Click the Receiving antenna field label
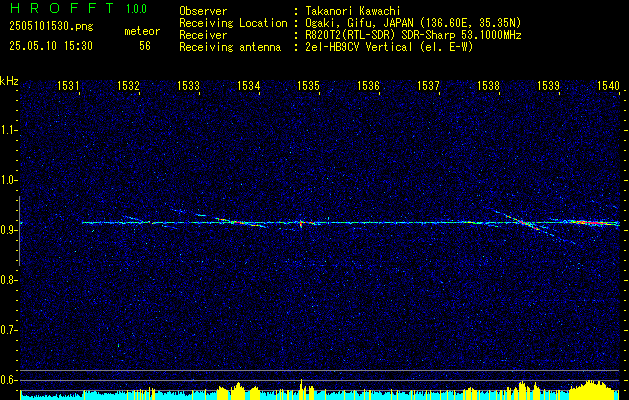The image size is (629, 400). 230,47
